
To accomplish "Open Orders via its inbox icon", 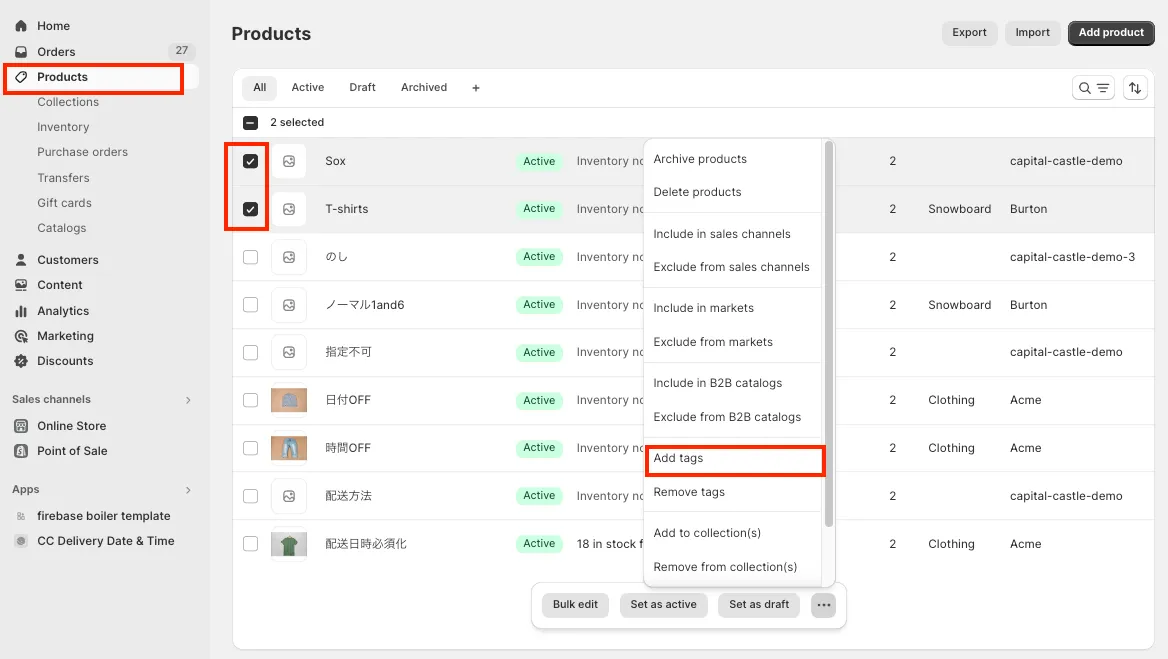I will [x=21, y=52].
